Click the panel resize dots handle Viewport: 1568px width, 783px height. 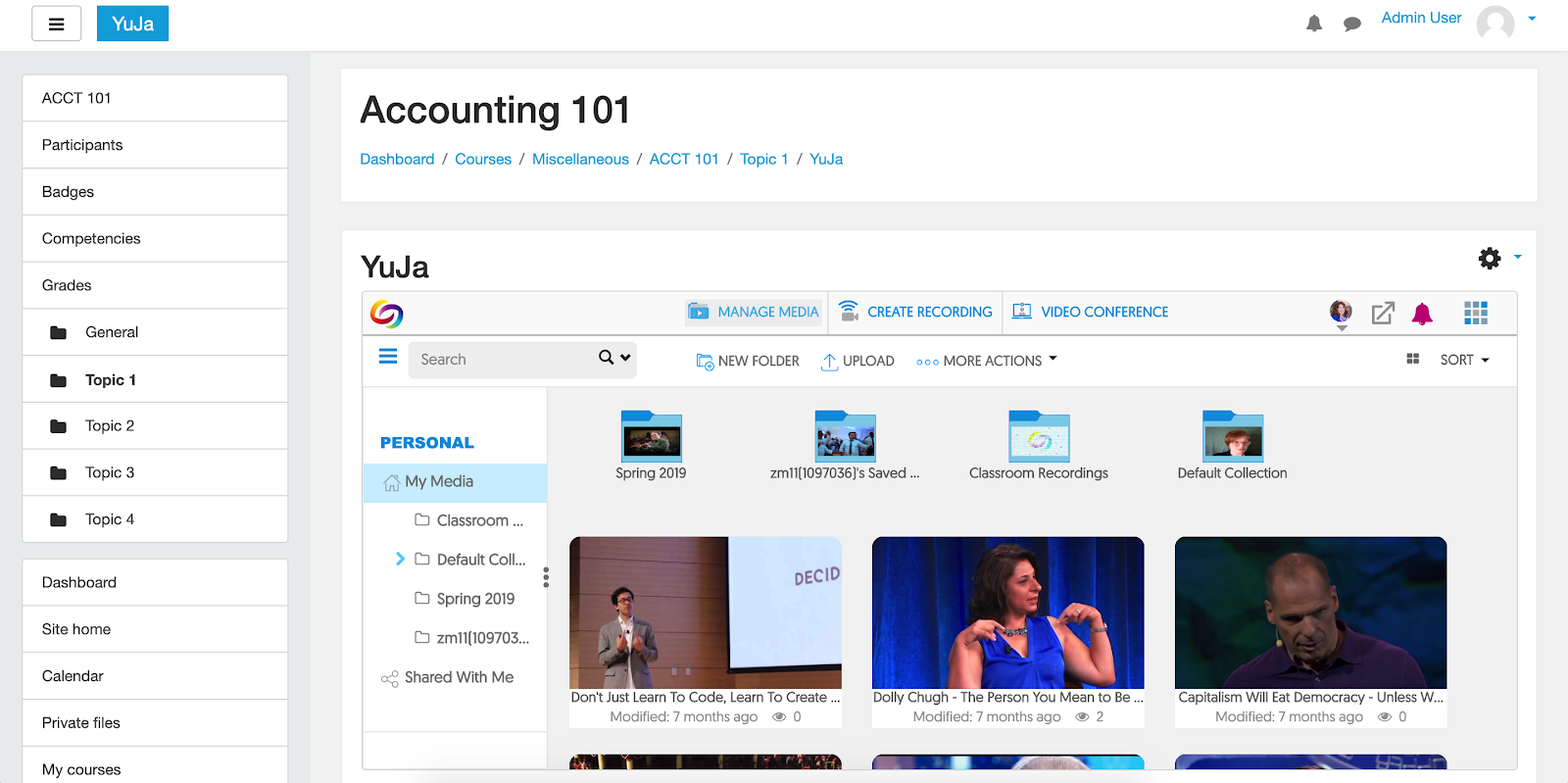click(x=546, y=578)
